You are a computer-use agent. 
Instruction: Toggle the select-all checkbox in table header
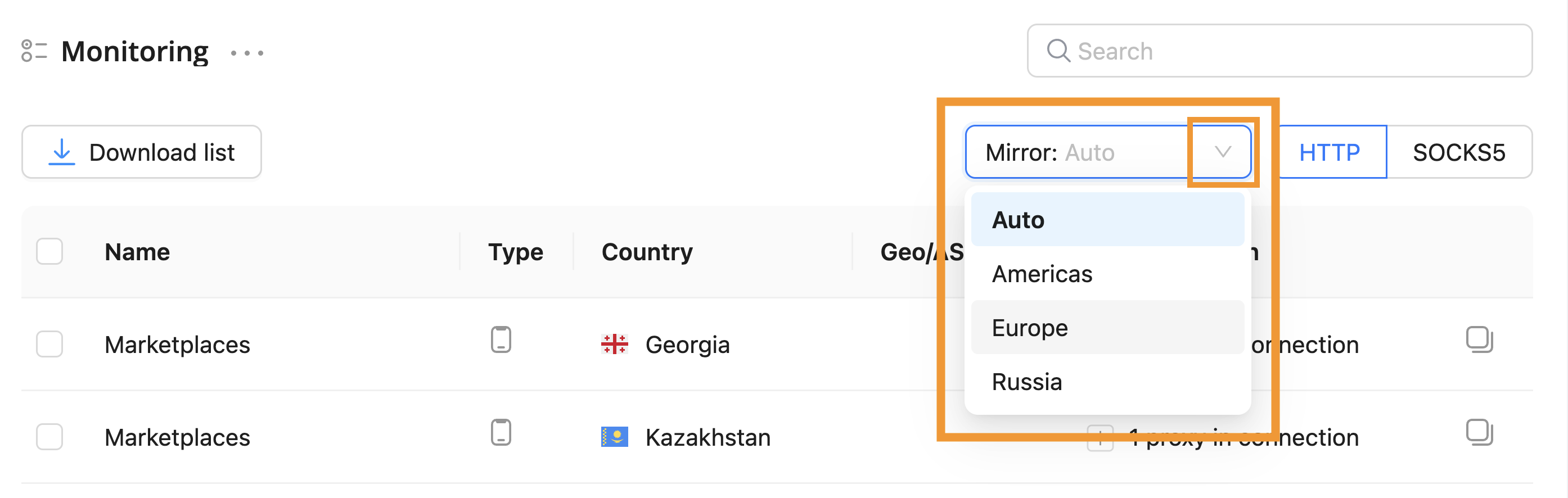(x=49, y=251)
